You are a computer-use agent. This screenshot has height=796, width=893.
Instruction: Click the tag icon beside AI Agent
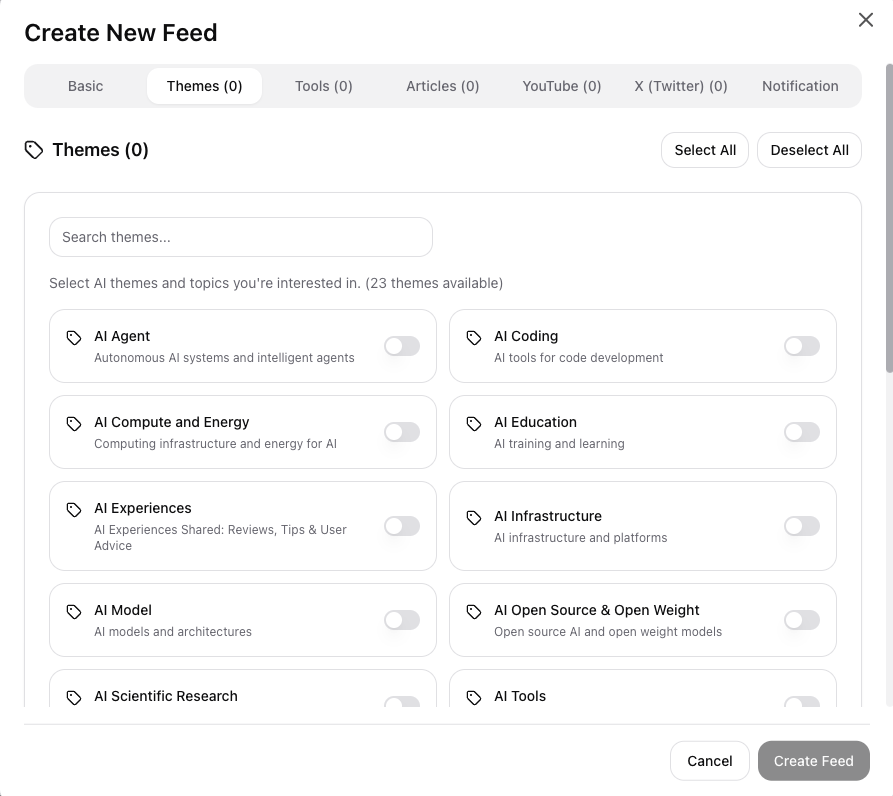pyautogui.click(x=74, y=338)
